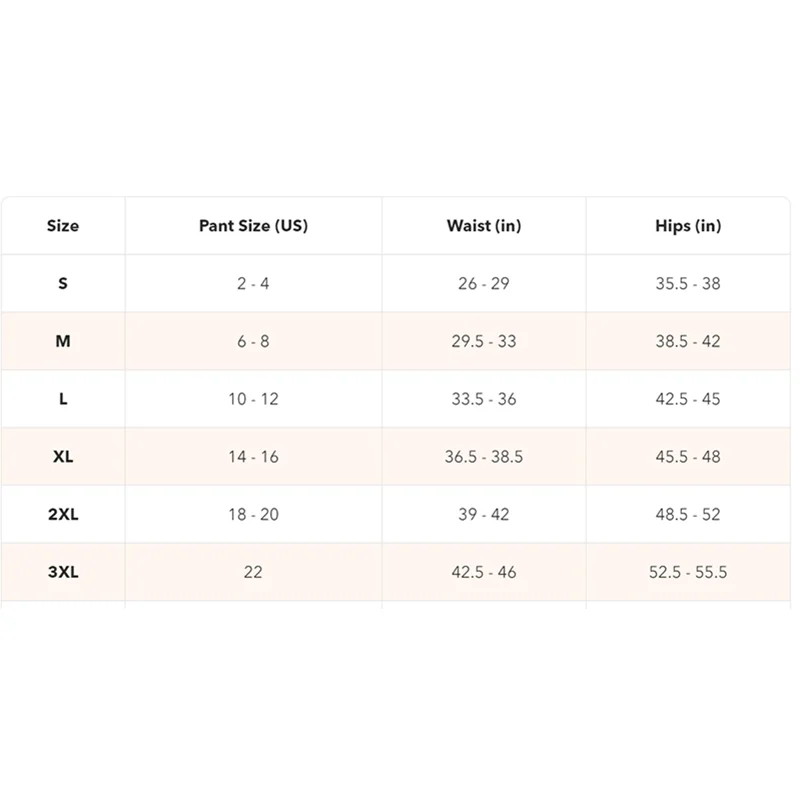This screenshot has height=800, width=800.
Task: Select the XL size row label
Action: click(63, 457)
